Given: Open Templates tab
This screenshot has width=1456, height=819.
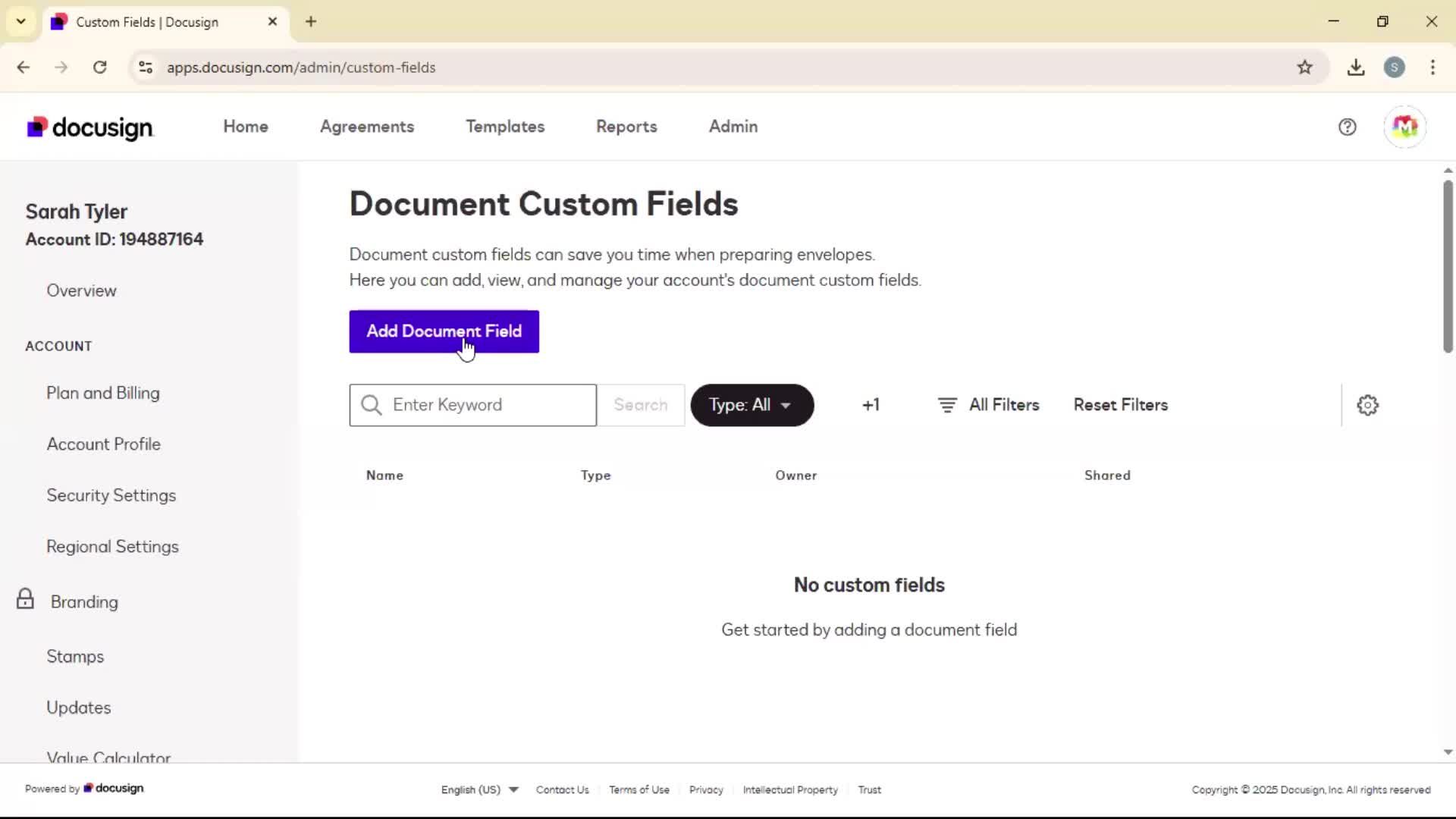Looking at the screenshot, I should 505,127.
